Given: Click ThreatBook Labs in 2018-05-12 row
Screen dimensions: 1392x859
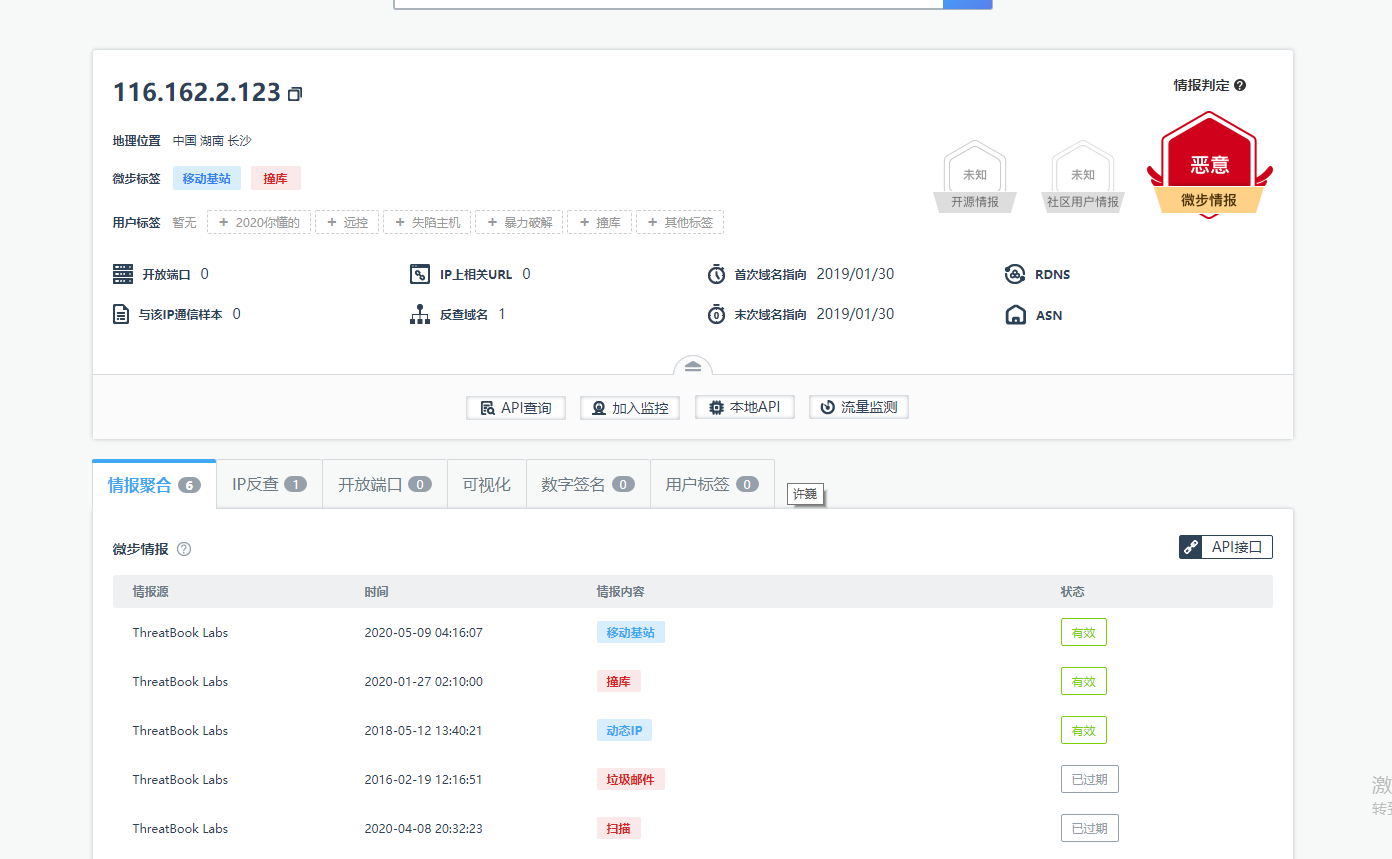Looking at the screenshot, I should (181, 730).
